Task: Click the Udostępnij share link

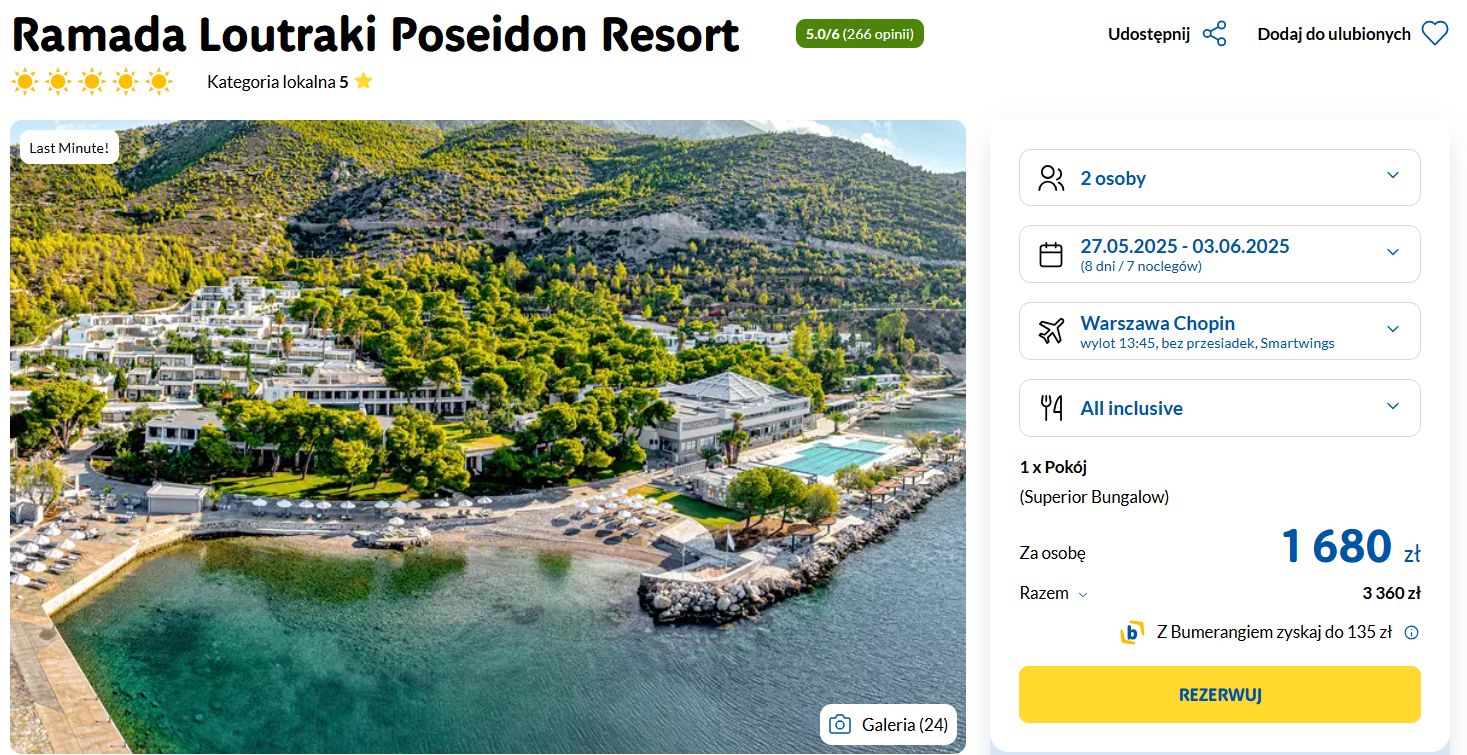Action: (x=1148, y=34)
